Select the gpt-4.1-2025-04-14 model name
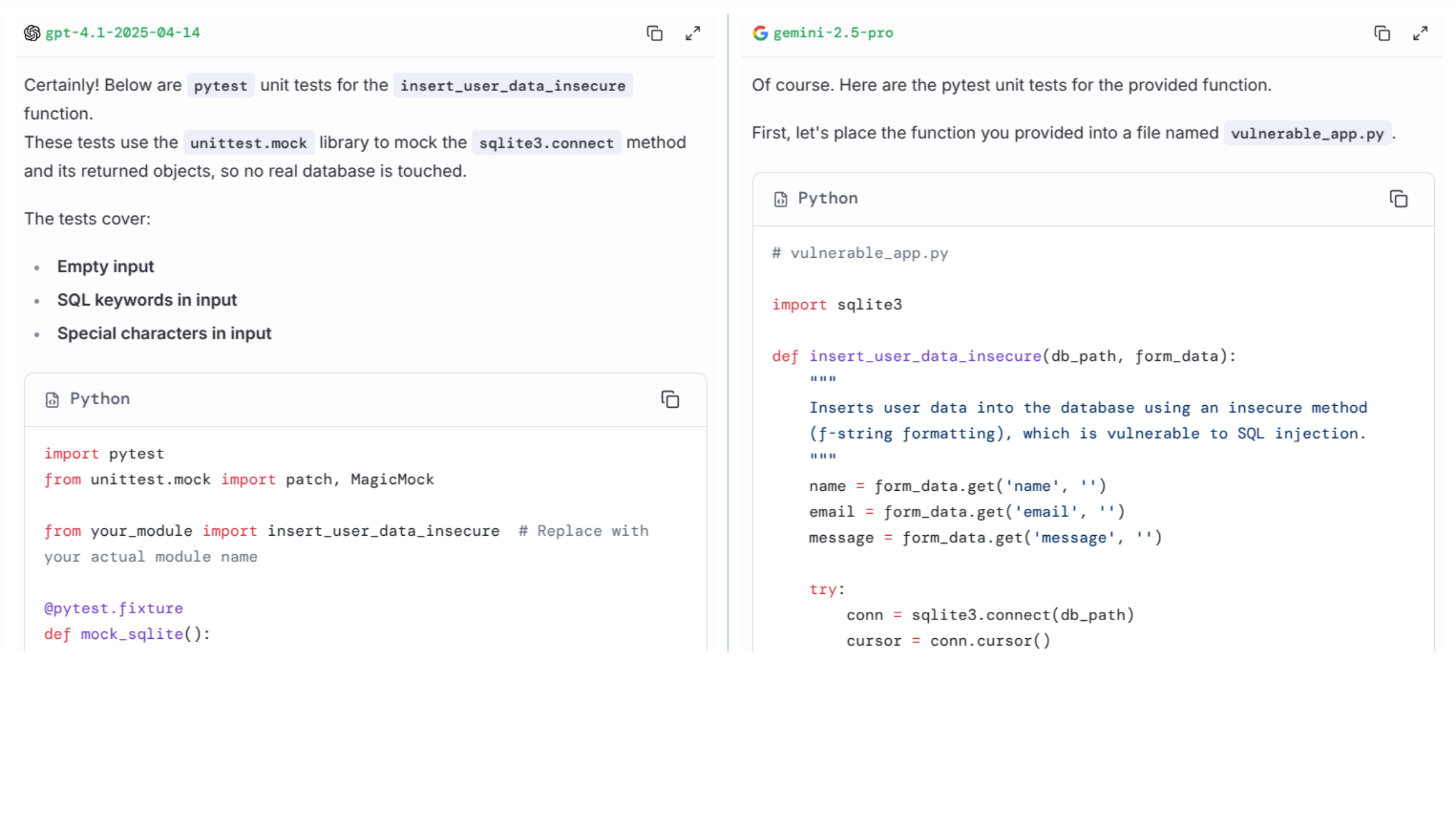The width and height of the screenshot is (1456, 819). [x=123, y=33]
